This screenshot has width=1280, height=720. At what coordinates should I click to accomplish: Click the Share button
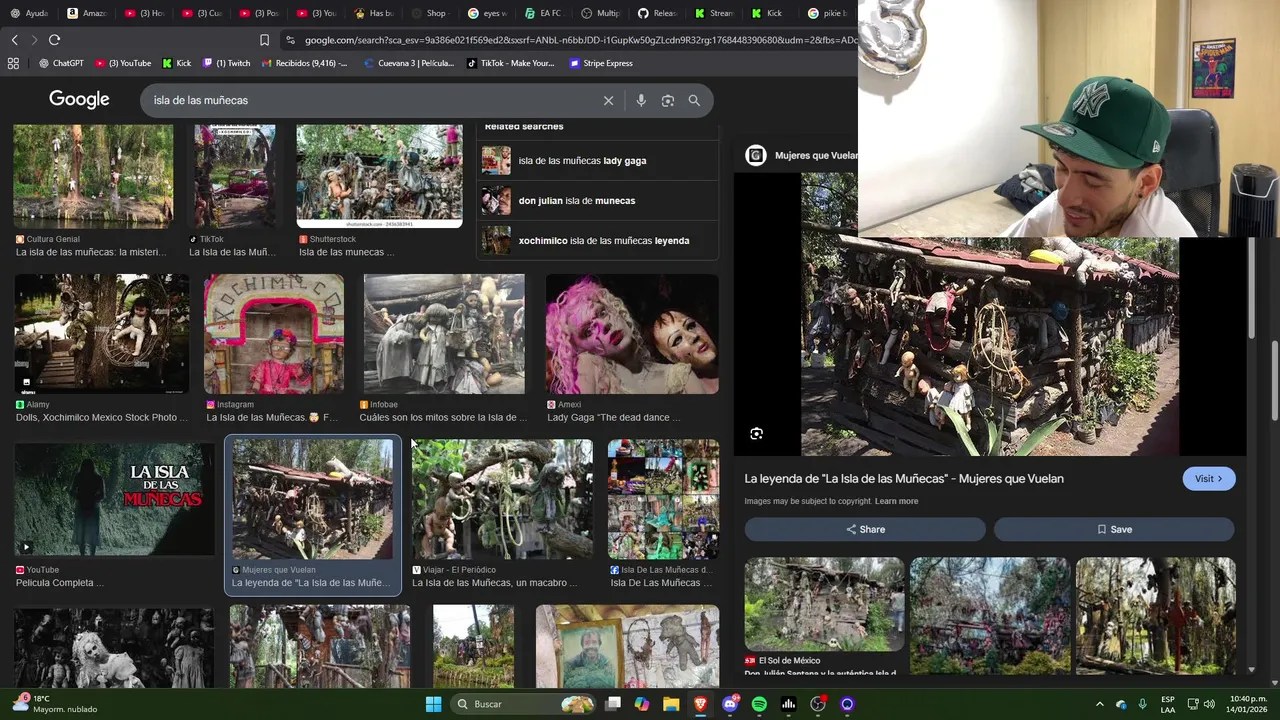tap(865, 529)
